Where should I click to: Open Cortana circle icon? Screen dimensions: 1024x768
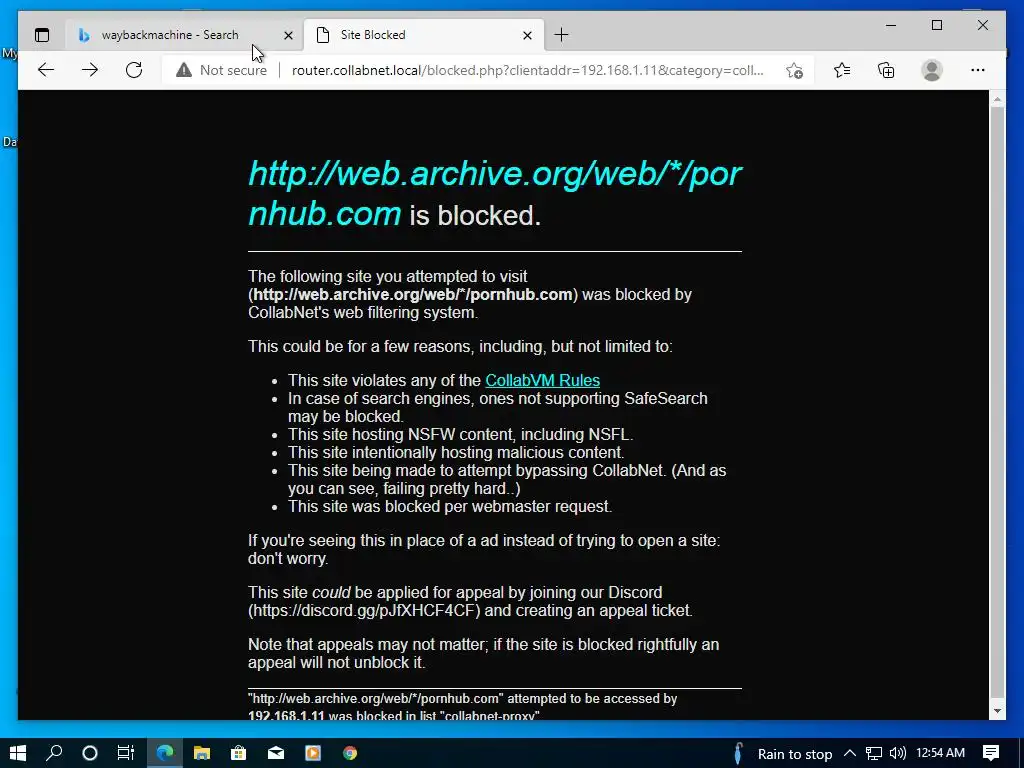(x=90, y=753)
